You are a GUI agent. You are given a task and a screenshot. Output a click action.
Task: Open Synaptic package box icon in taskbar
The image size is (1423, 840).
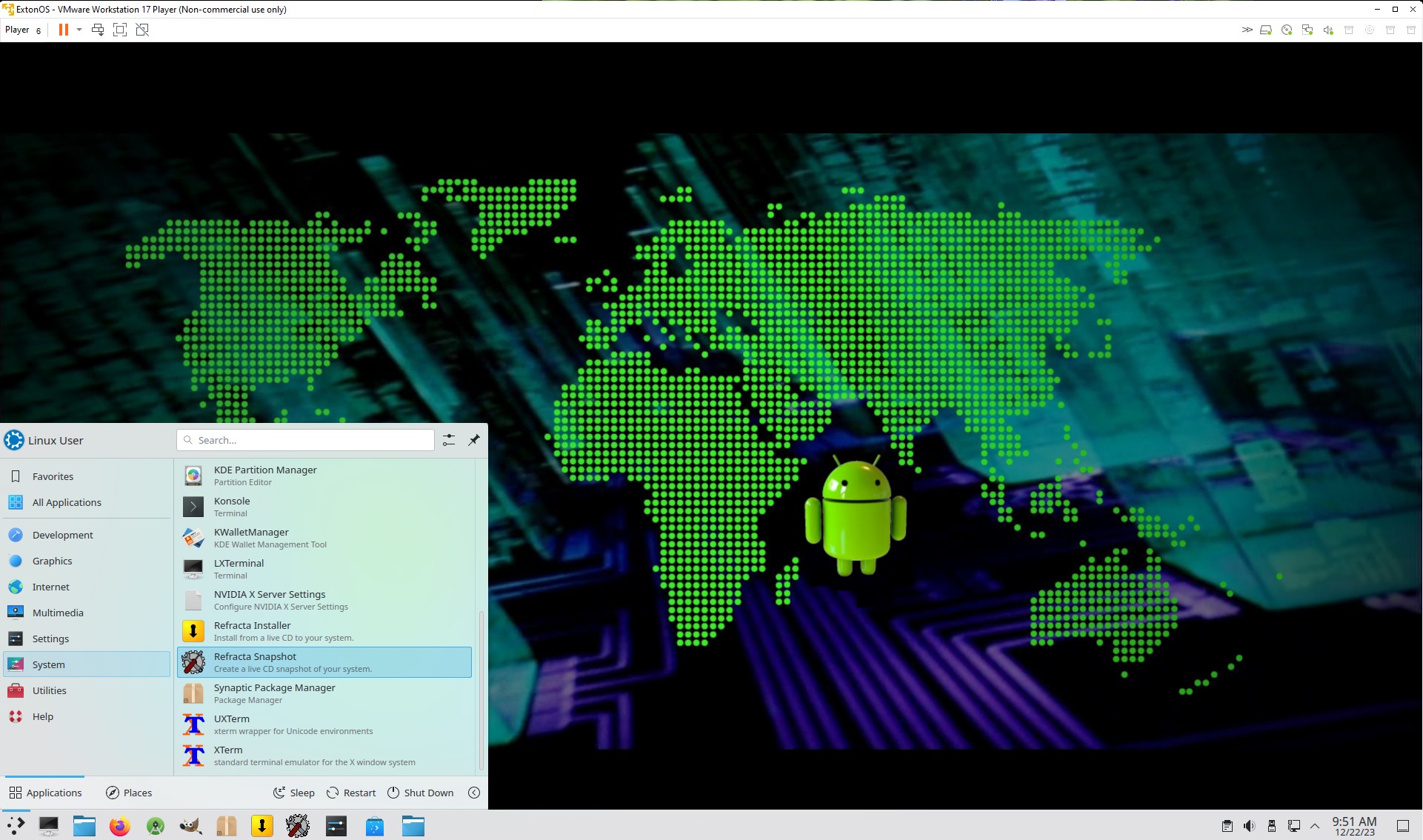point(227,826)
